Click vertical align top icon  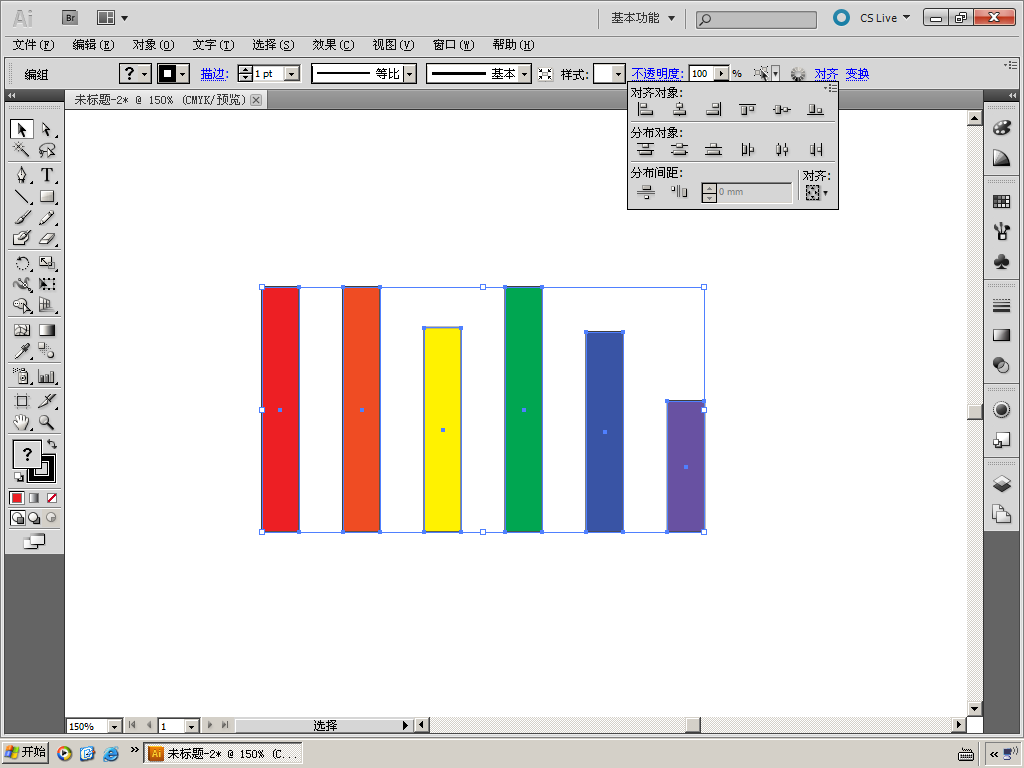click(x=748, y=110)
